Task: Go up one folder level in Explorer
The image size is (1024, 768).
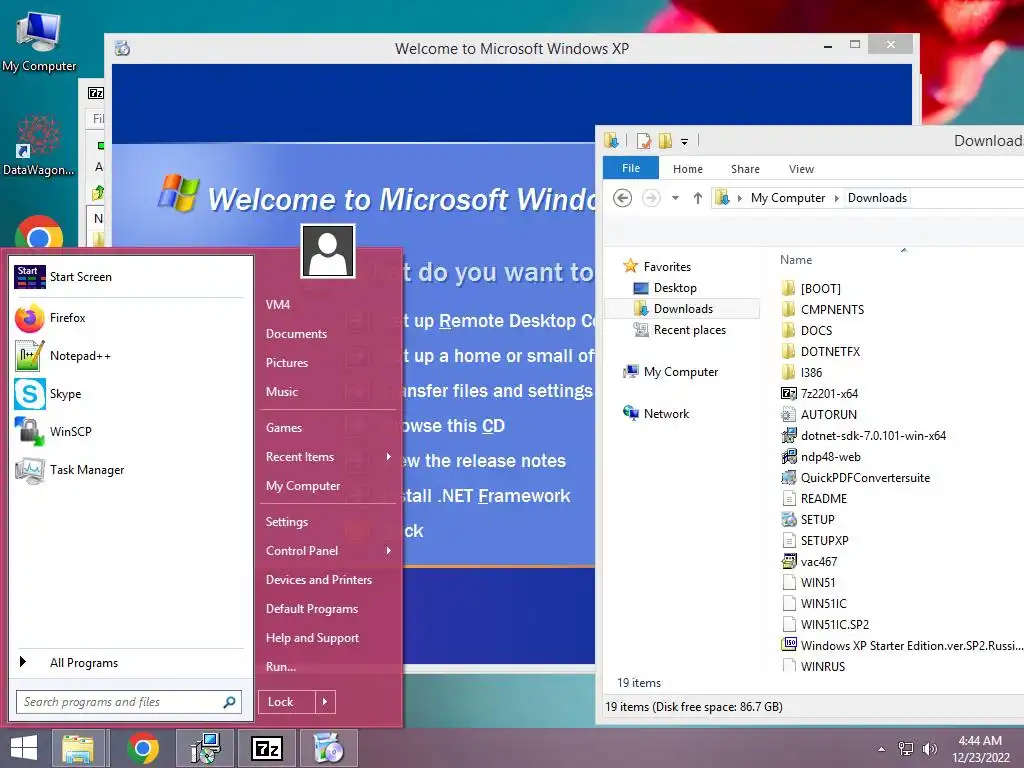Action: [x=697, y=198]
